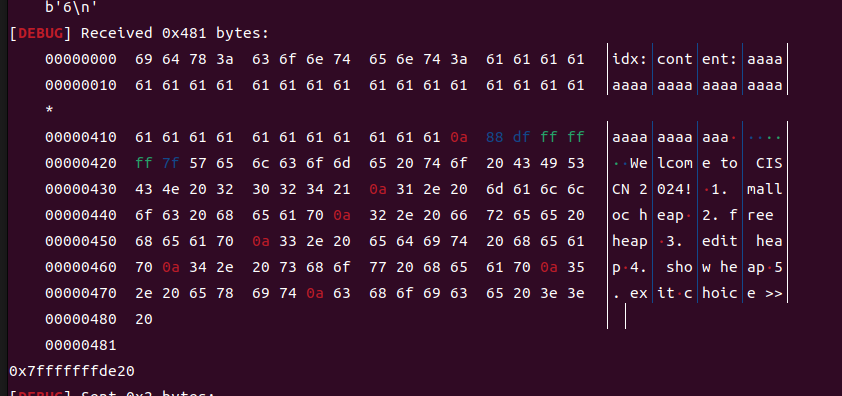The height and width of the screenshot is (396, 842).
Task: Click the ASCII column text 'cont'
Action: coord(675,59)
